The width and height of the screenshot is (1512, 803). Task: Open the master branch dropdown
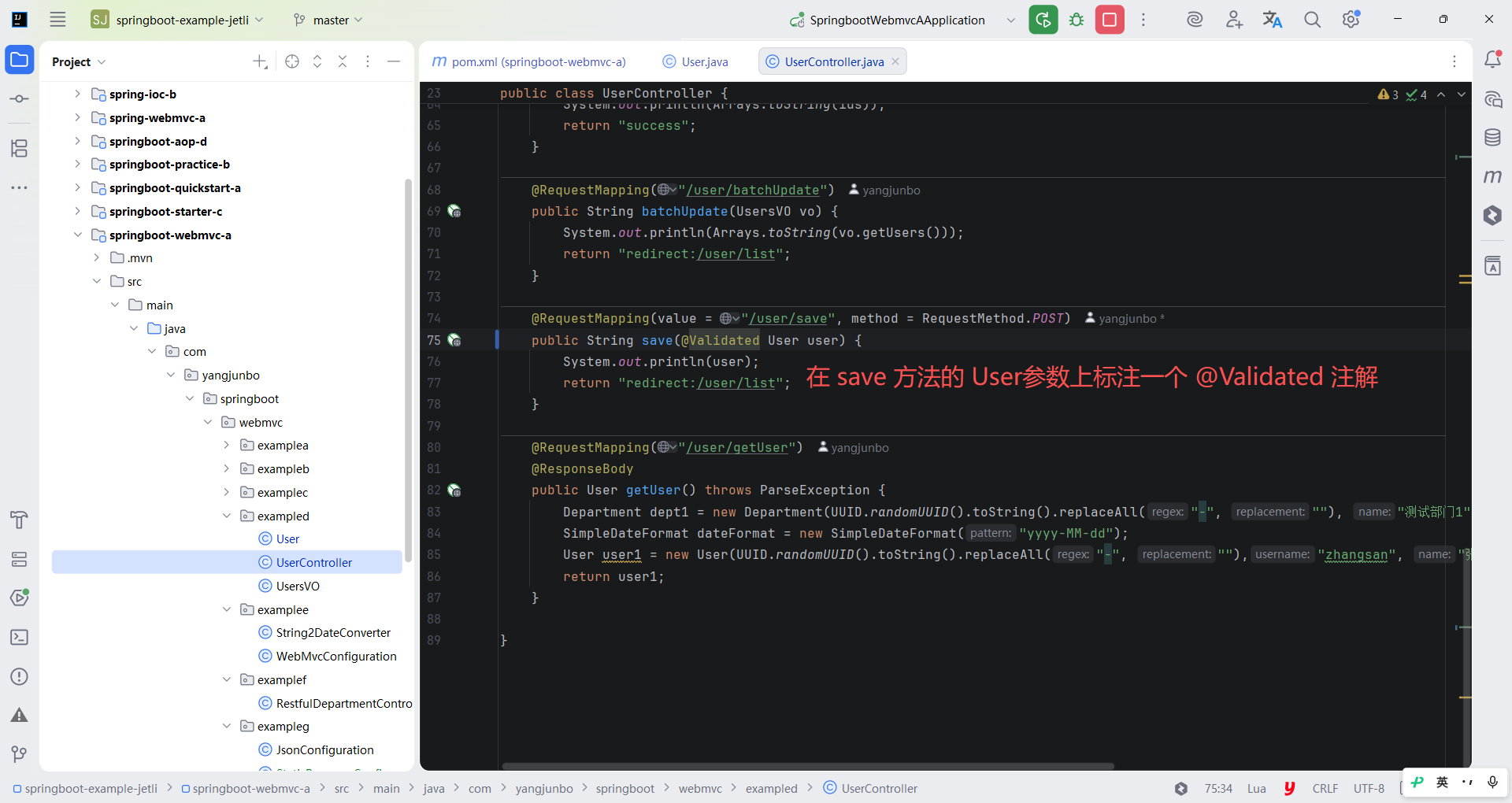(x=328, y=20)
